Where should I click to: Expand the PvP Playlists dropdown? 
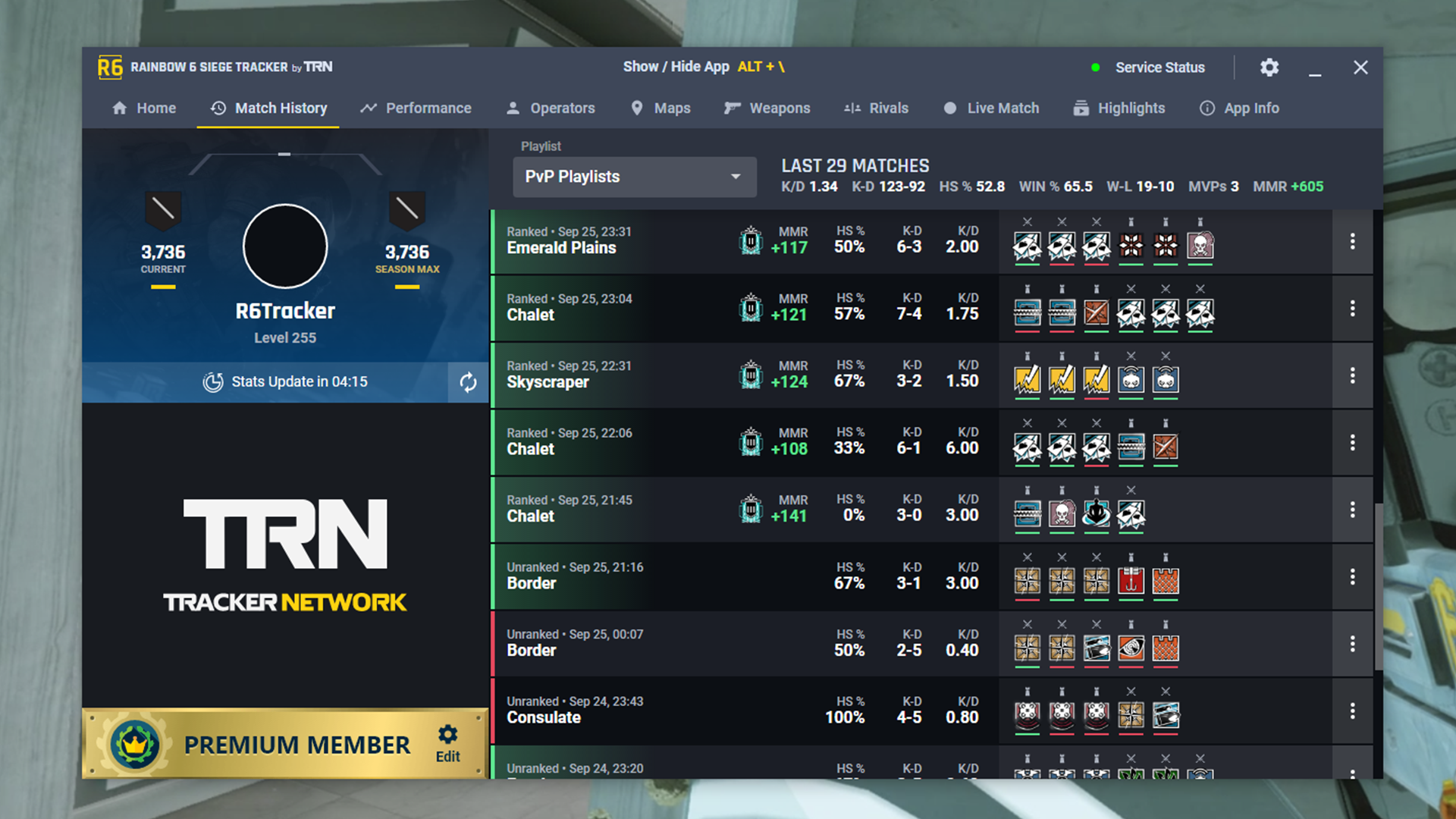tap(734, 176)
